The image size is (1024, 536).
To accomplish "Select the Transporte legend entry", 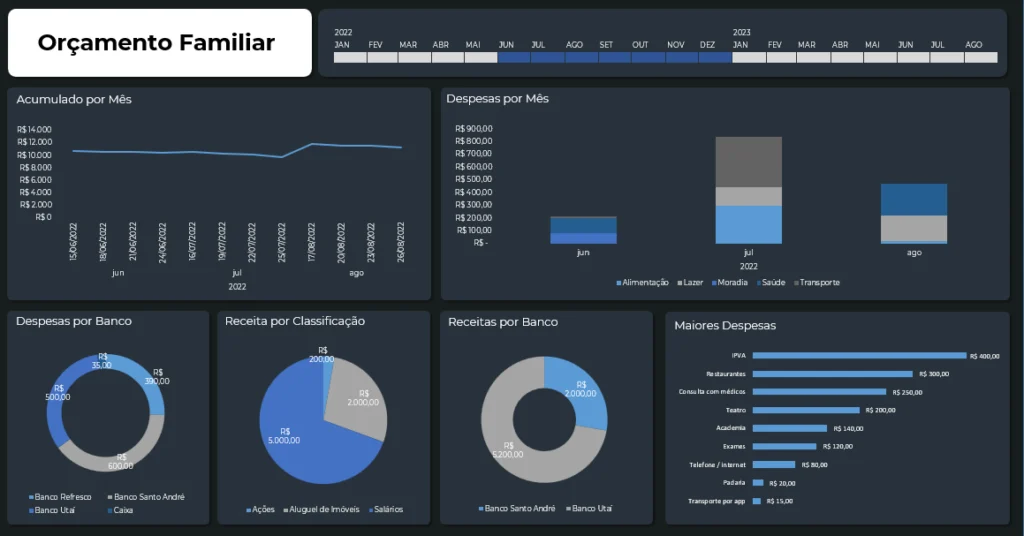I will coord(819,283).
